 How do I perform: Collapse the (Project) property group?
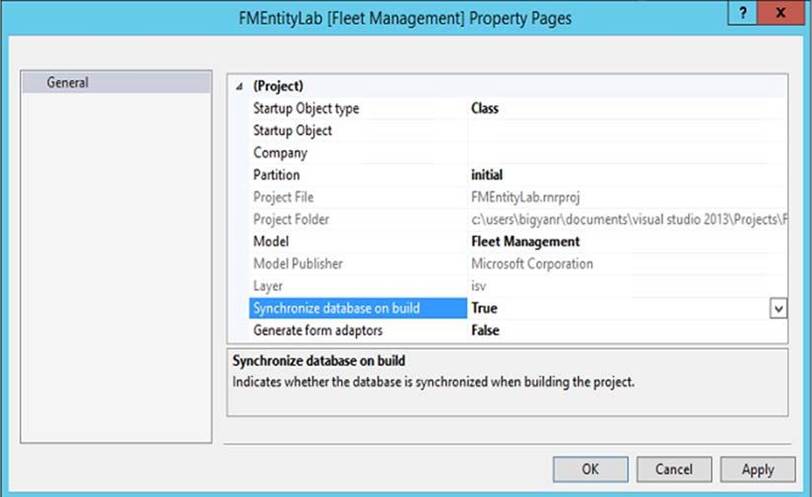[x=238, y=87]
